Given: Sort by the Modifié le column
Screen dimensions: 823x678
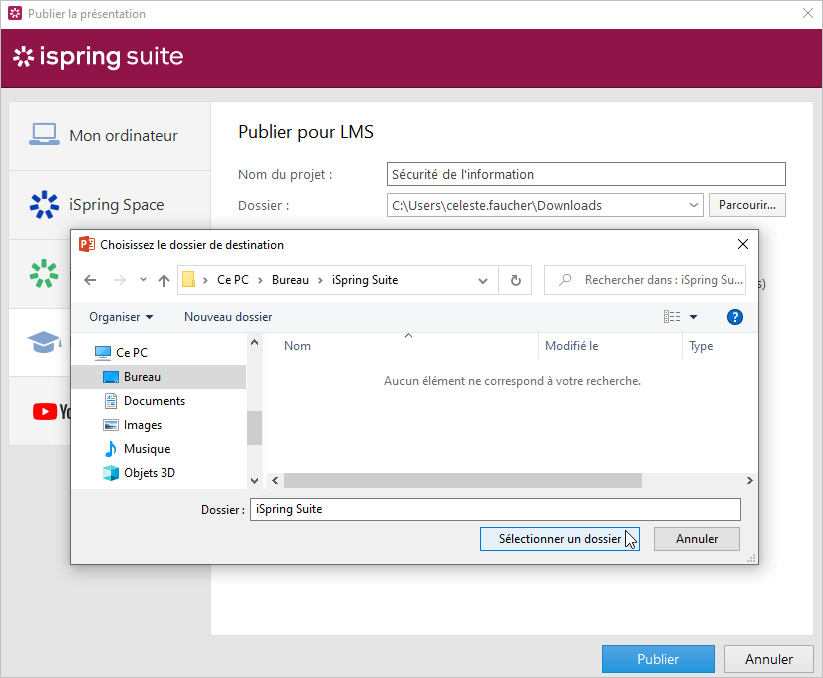Looking at the screenshot, I should click(572, 346).
